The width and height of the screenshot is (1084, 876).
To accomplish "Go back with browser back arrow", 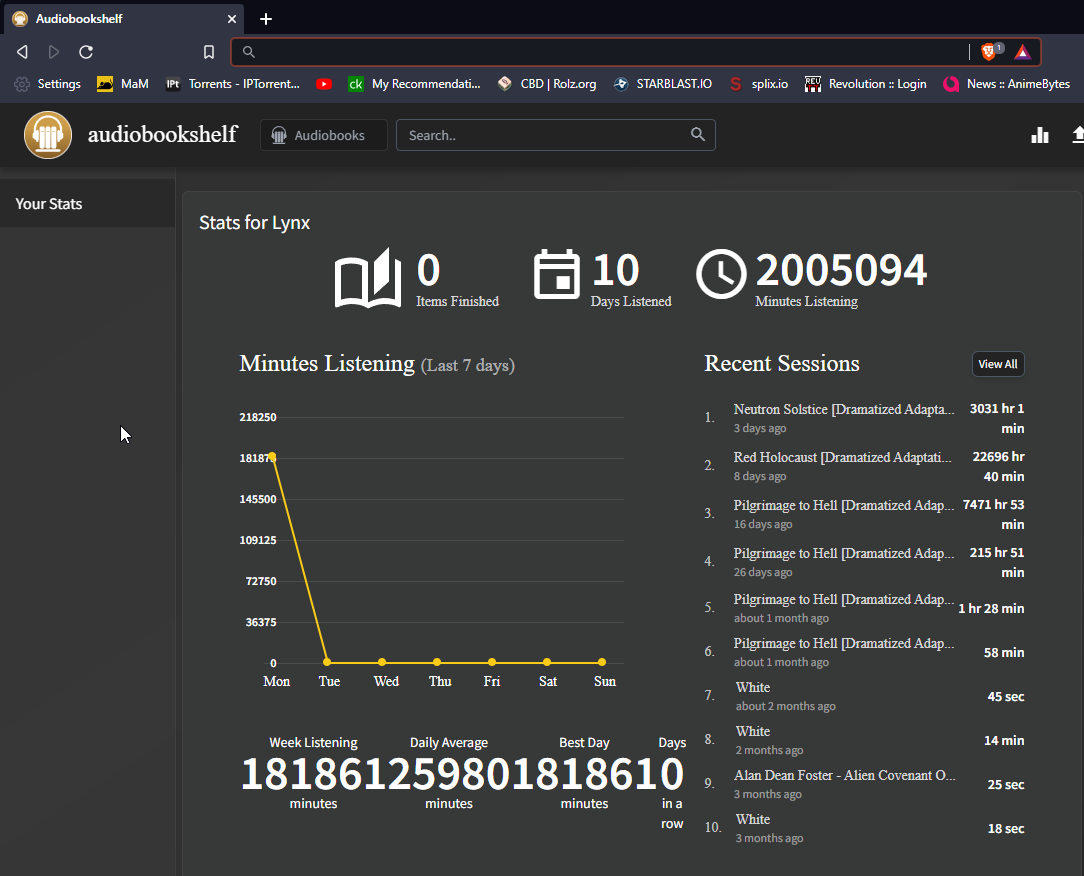I will click(22, 52).
